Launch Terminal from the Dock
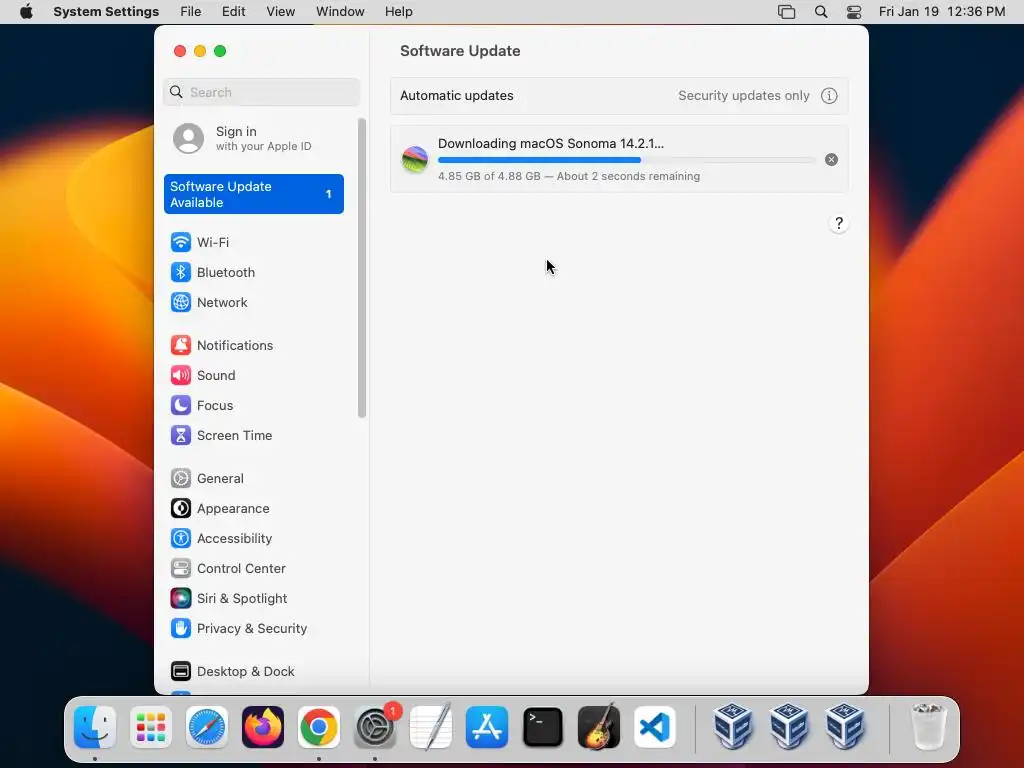Image resolution: width=1024 pixels, height=768 pixels. 543,727
